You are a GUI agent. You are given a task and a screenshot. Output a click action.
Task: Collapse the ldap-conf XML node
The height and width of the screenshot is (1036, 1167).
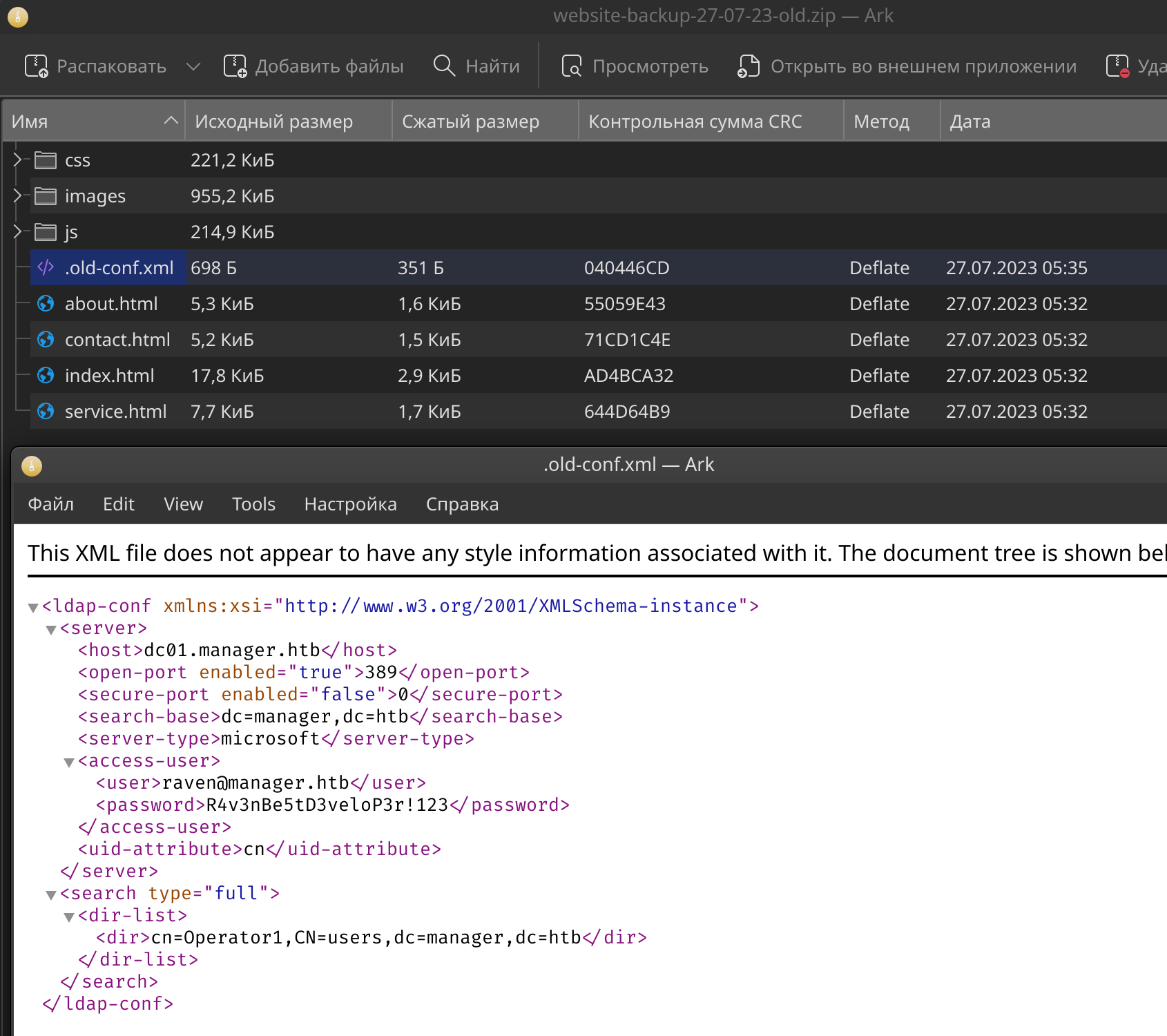click(x=32, y=608)
